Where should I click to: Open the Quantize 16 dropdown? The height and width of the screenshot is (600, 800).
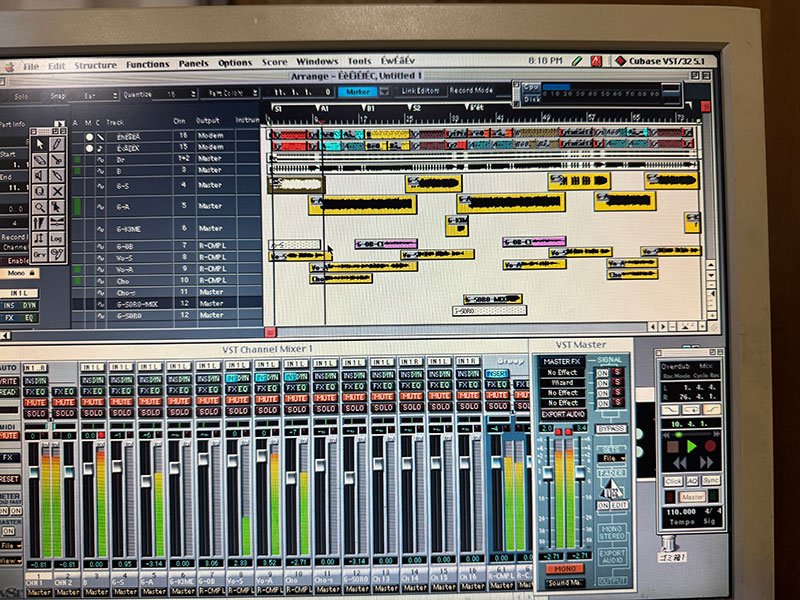point(176,94)
